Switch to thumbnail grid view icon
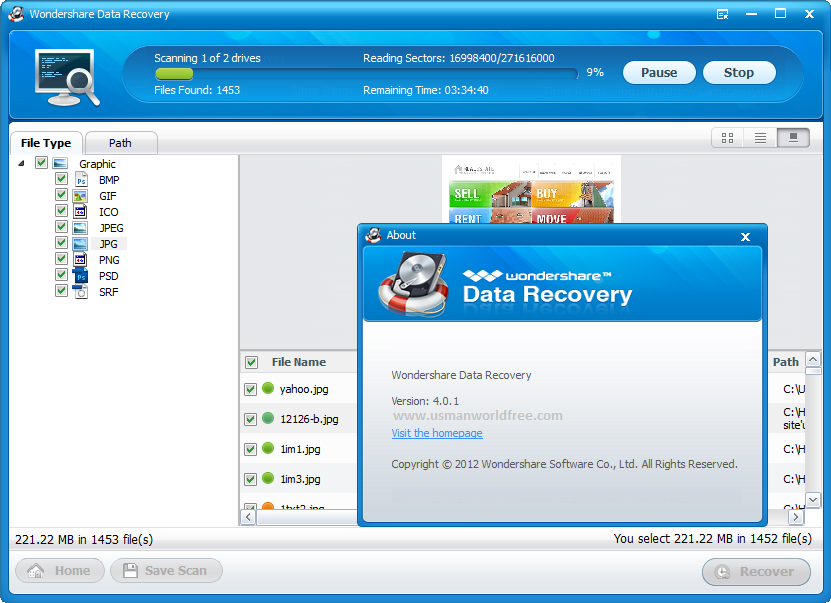831x603 pixels. pyautogui.click(x=728, y=138)
